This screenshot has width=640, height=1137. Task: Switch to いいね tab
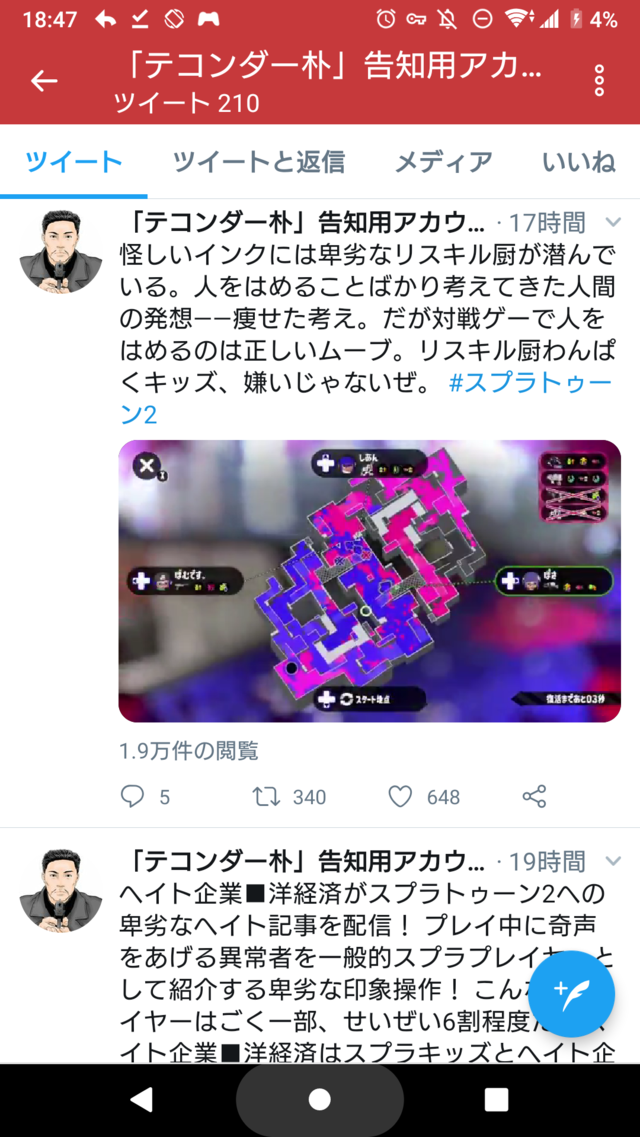coord(579,162)
